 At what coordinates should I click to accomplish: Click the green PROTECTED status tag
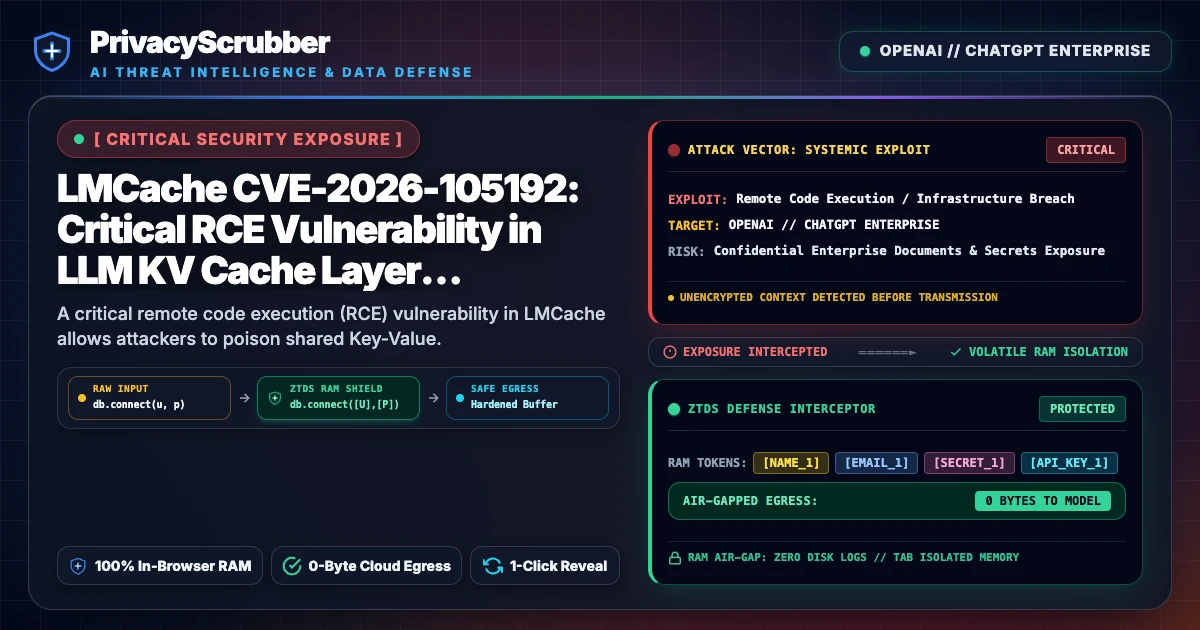[x=1082, y=409]
